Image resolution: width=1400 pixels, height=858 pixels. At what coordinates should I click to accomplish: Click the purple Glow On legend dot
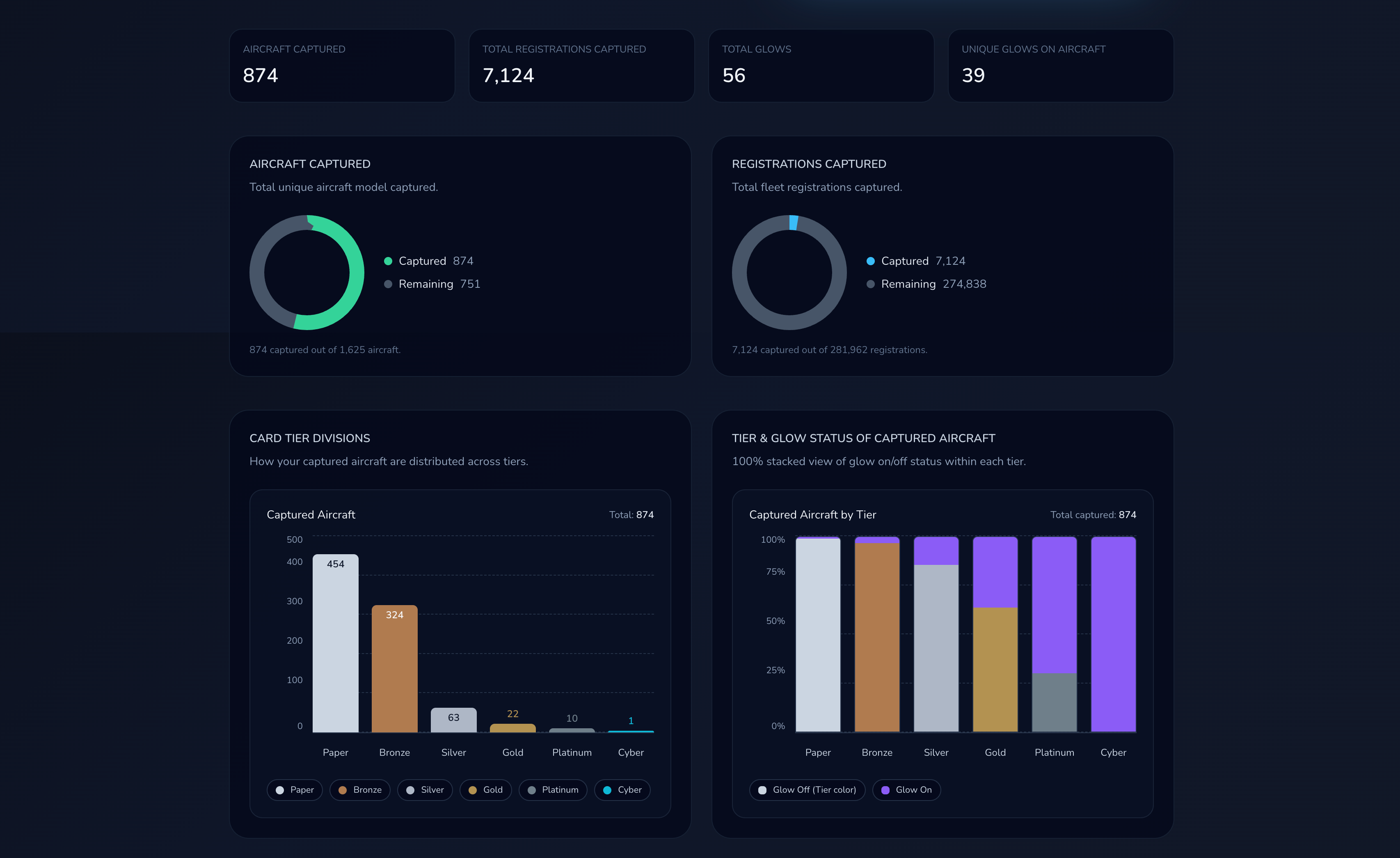click(x=885, y=790)
